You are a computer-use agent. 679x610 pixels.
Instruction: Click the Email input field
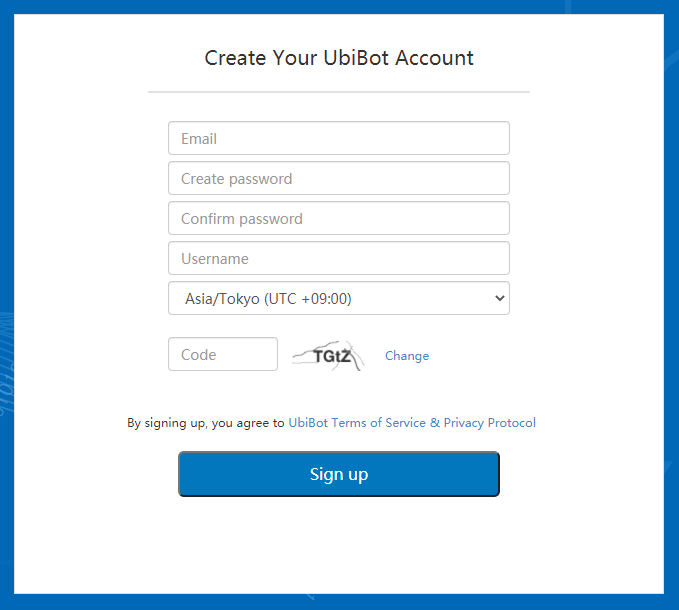click(339, 138)
